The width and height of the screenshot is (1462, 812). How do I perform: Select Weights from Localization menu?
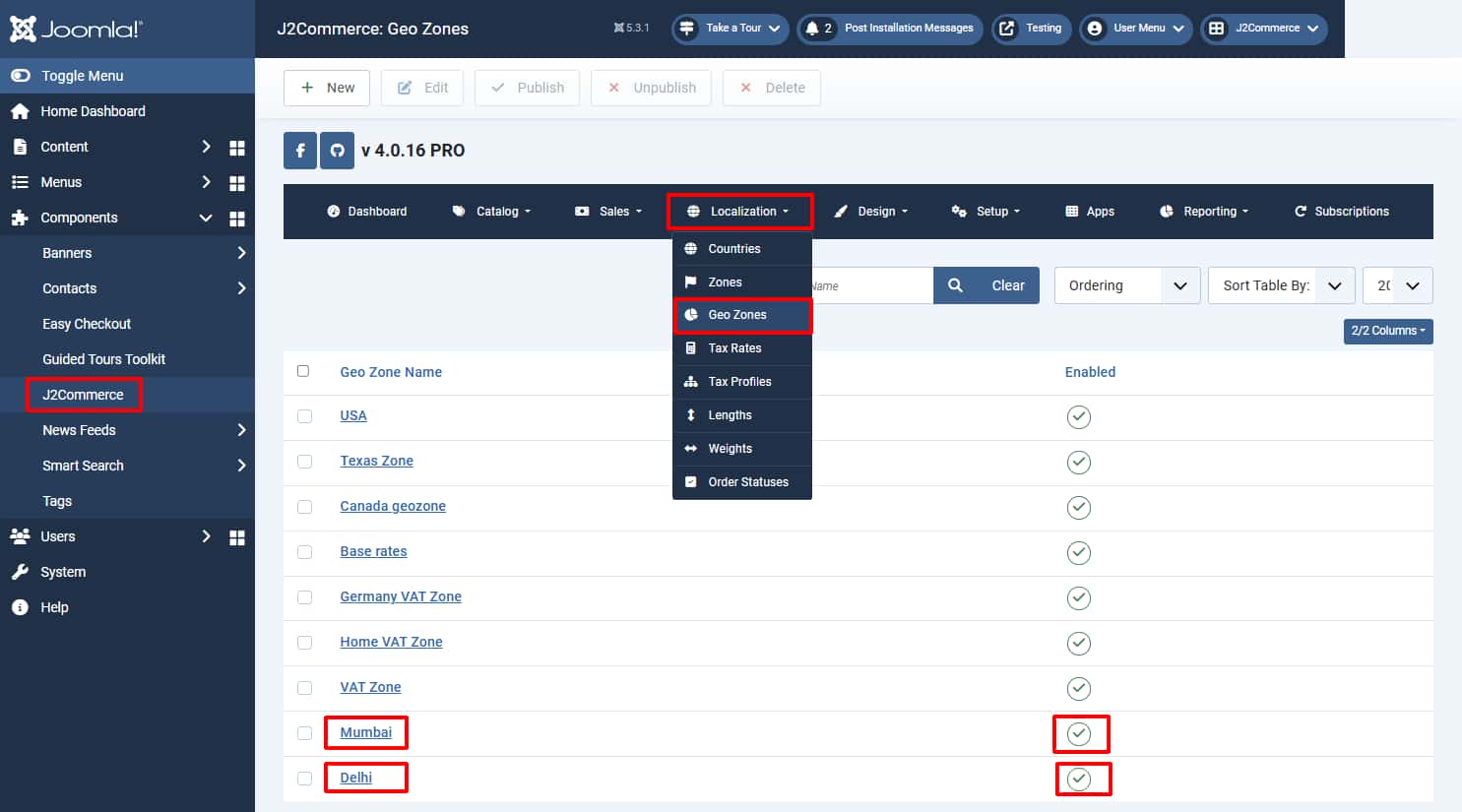[x=742, y=449]
